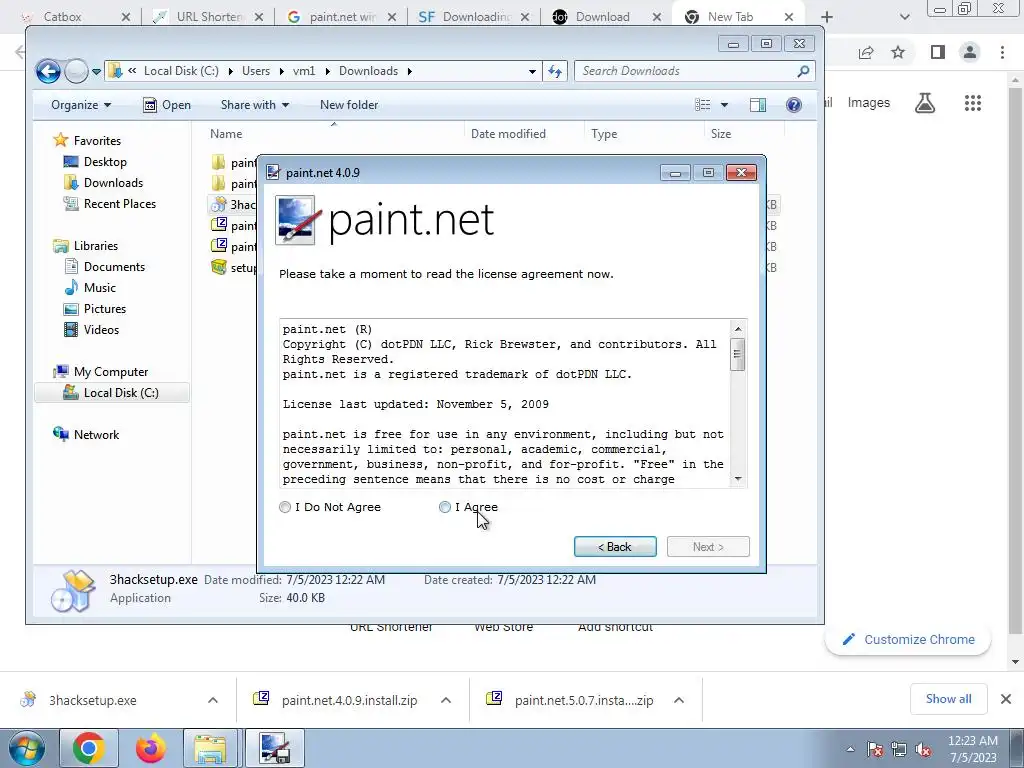Open Chrome three-dot menu
This screenshot has height=768, width=1024.
[x=1002, y=52]
